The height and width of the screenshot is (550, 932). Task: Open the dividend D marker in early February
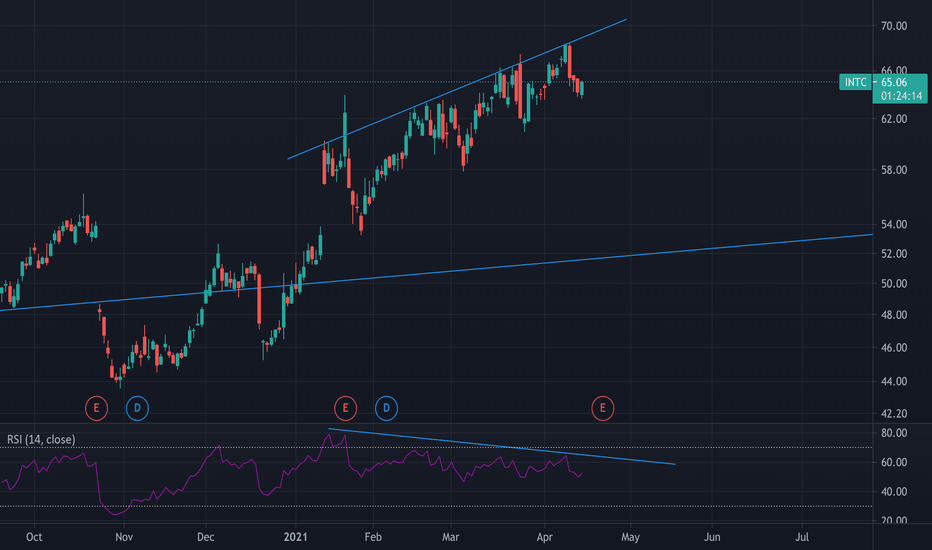click(386, 408)
